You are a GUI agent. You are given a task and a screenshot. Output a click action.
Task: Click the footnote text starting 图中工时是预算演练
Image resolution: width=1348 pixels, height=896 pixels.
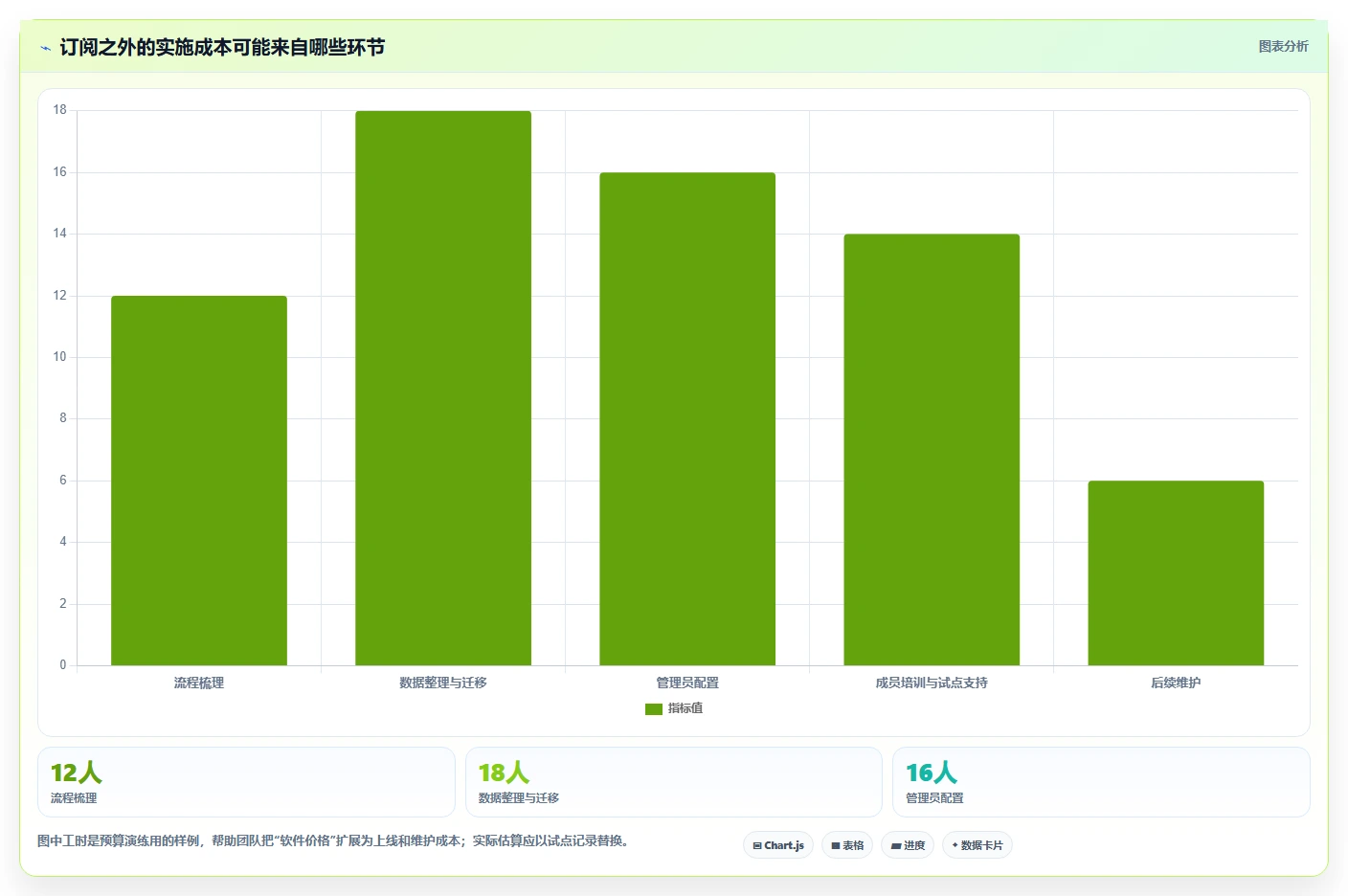[335, 841]
